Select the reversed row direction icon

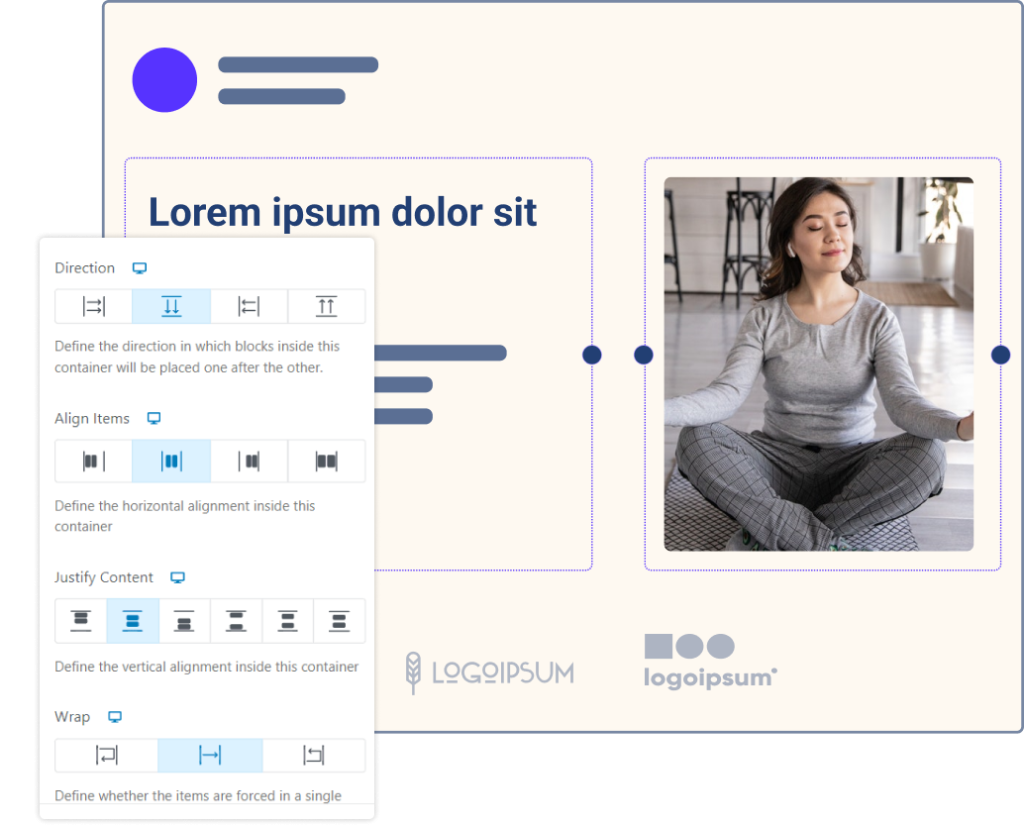(x=249, y=306)
